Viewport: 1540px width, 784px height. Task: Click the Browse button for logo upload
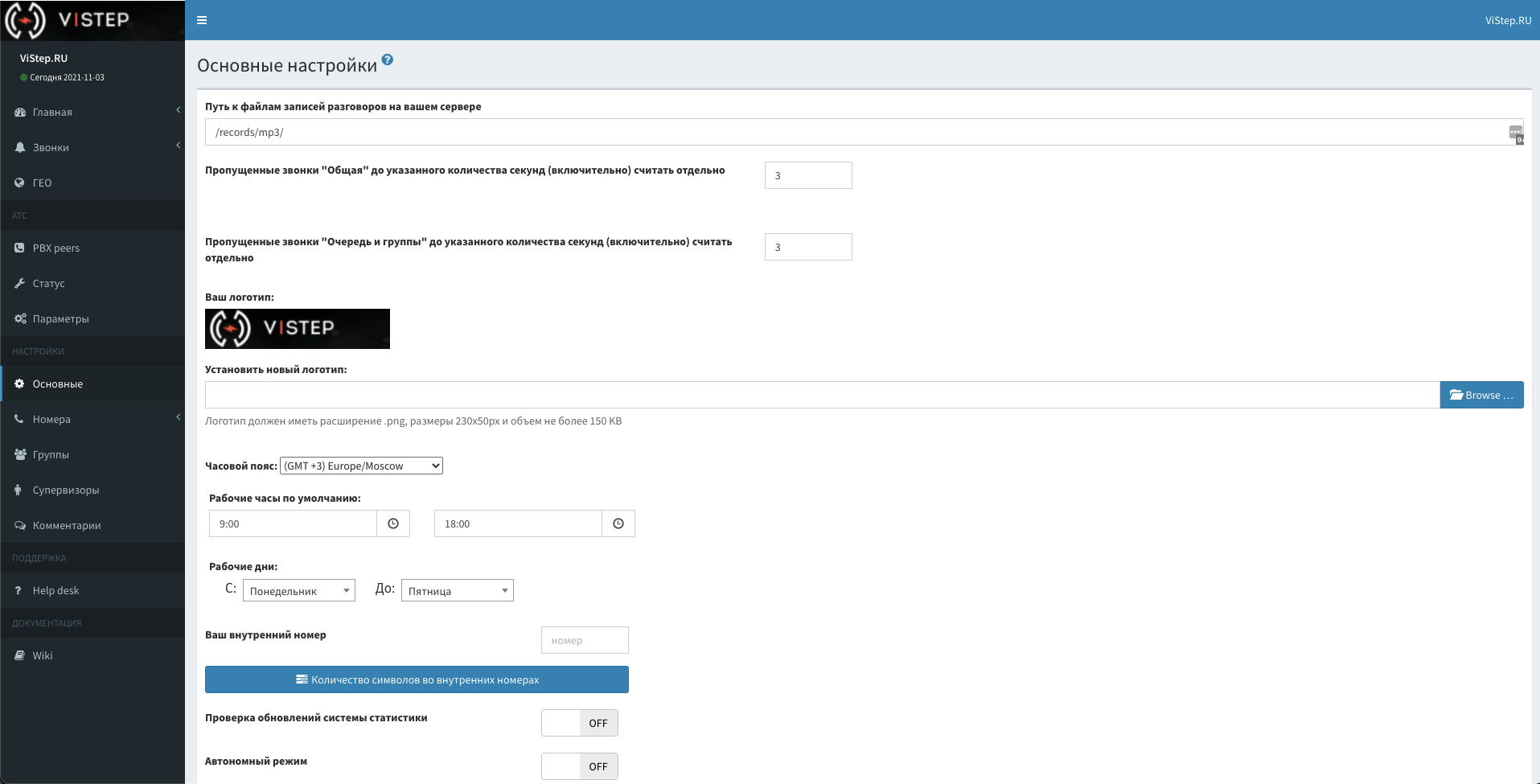1481,395
